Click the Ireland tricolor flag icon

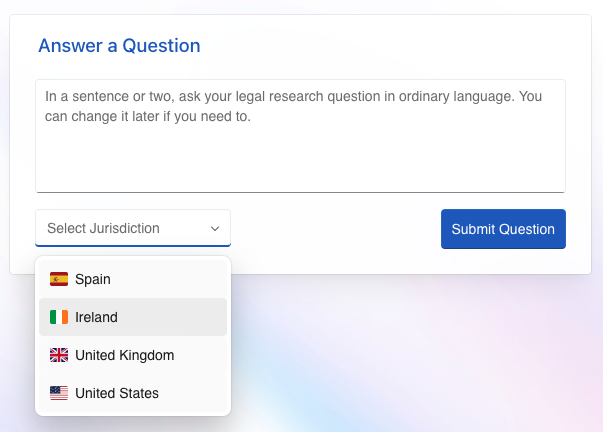pyautogui.click(x=59, y=317)
